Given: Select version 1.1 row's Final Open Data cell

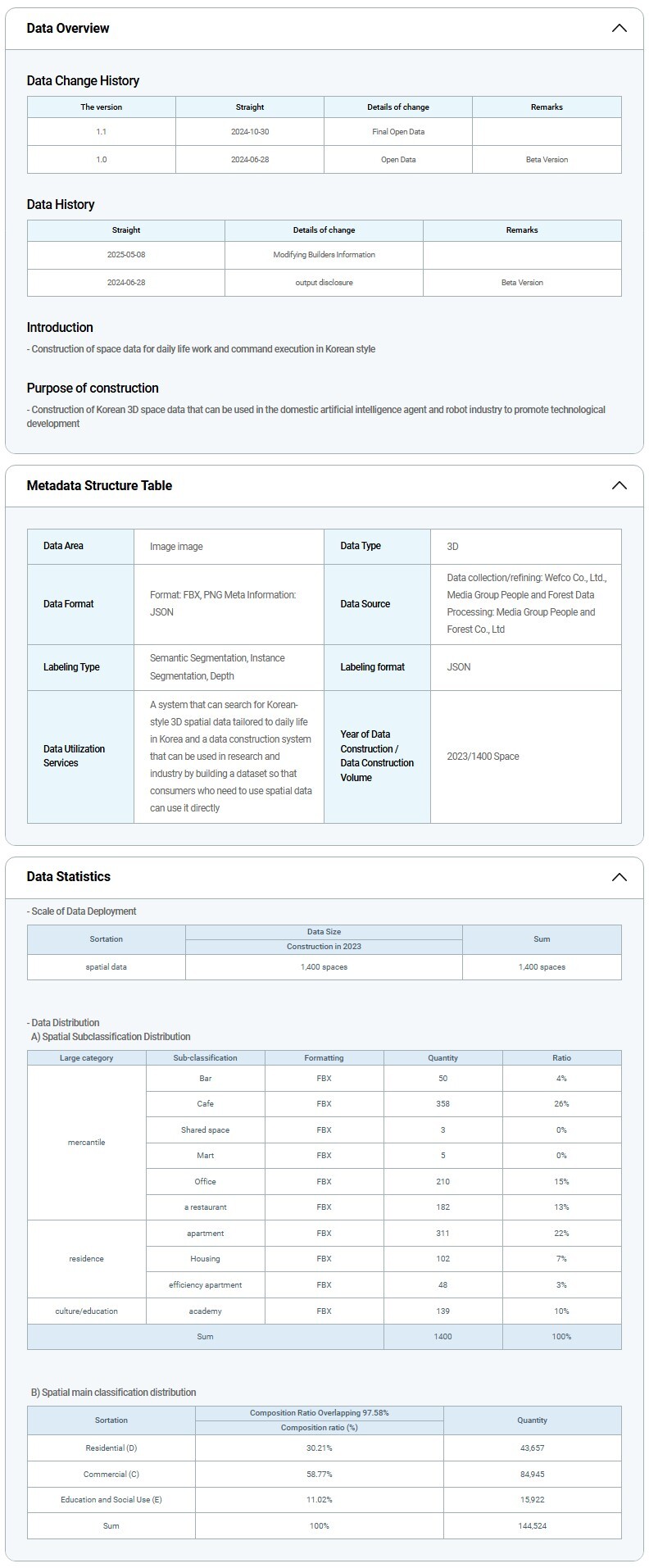Looking at the screenshot, I should tap(397, 132).
